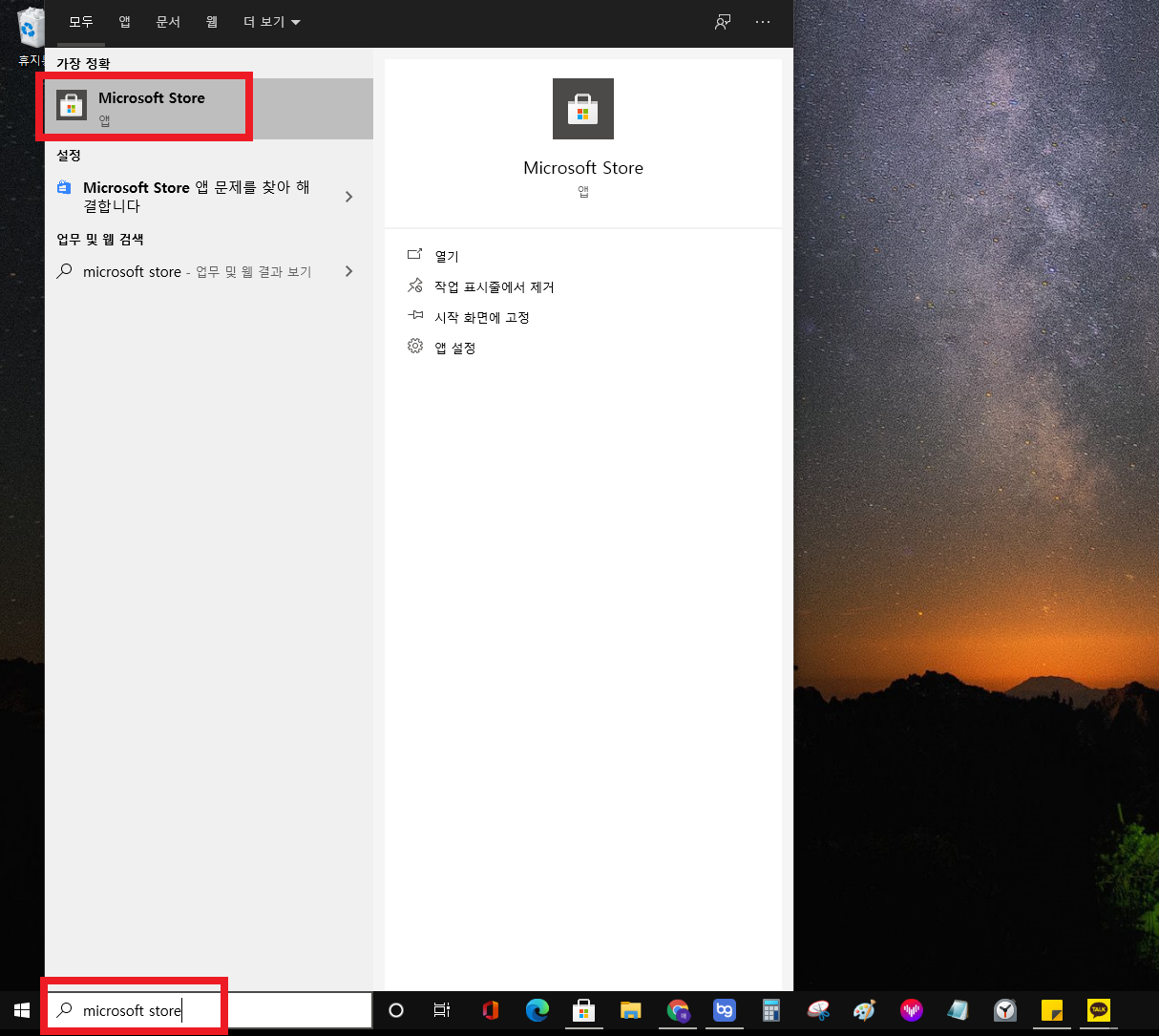Click the pin icon beside 시작 화면에 고정
The height and width of the screenshot is (1036, 1159).
point(414,315)
